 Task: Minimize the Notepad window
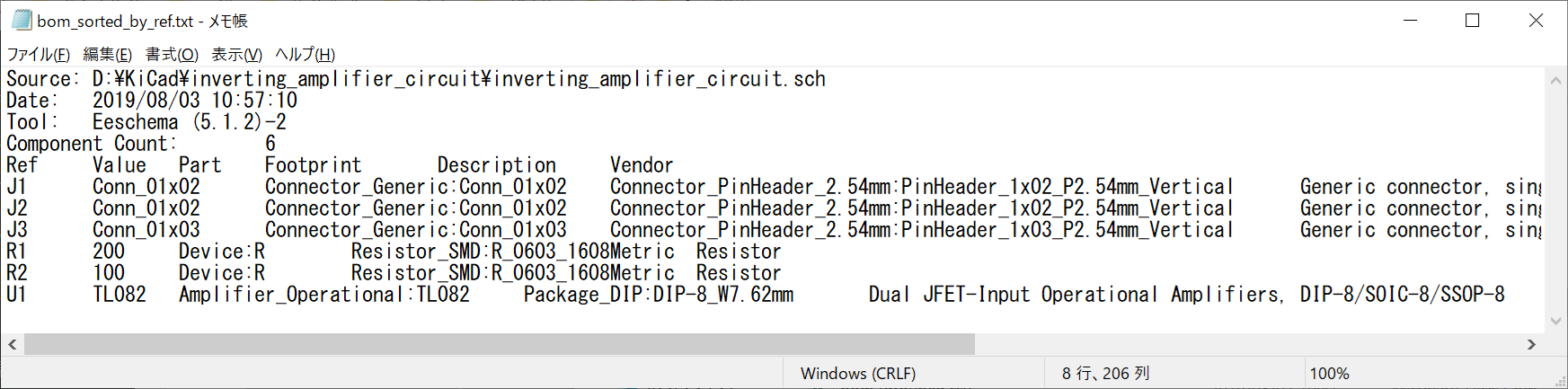coord(1410,20)
